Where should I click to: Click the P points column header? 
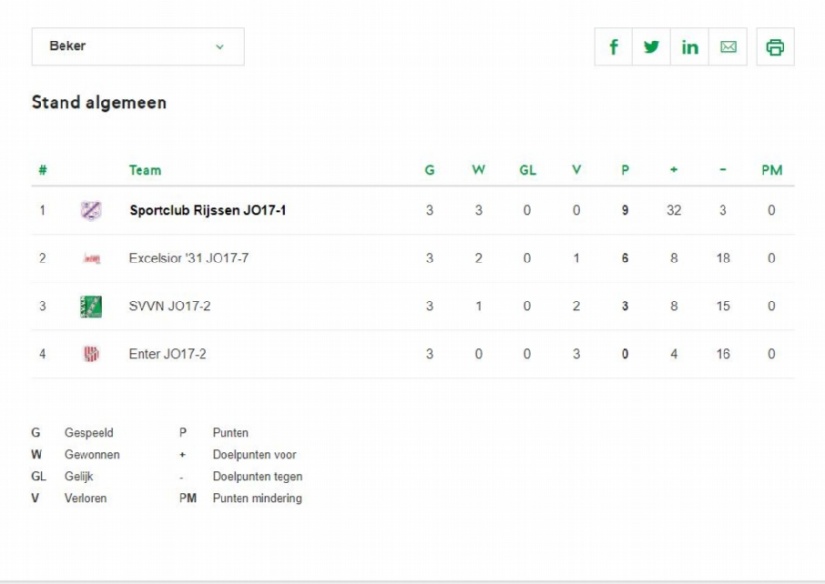tap(625, 170)
